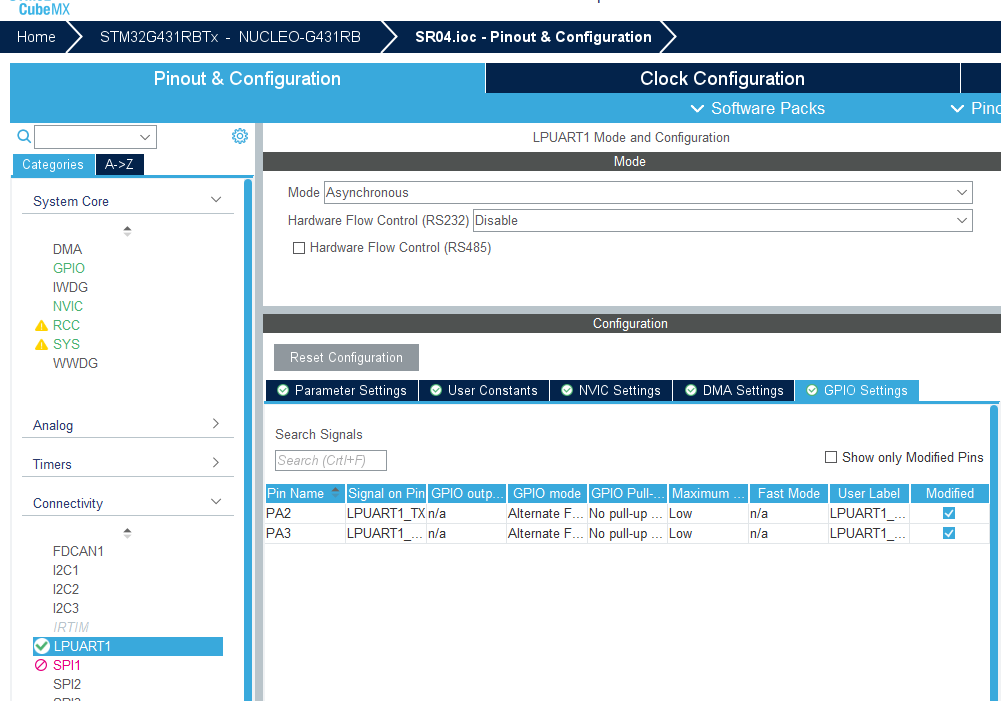
Task: Open the NVIC Settings tab
Action: pyautogui.click(x=611, y=391)
